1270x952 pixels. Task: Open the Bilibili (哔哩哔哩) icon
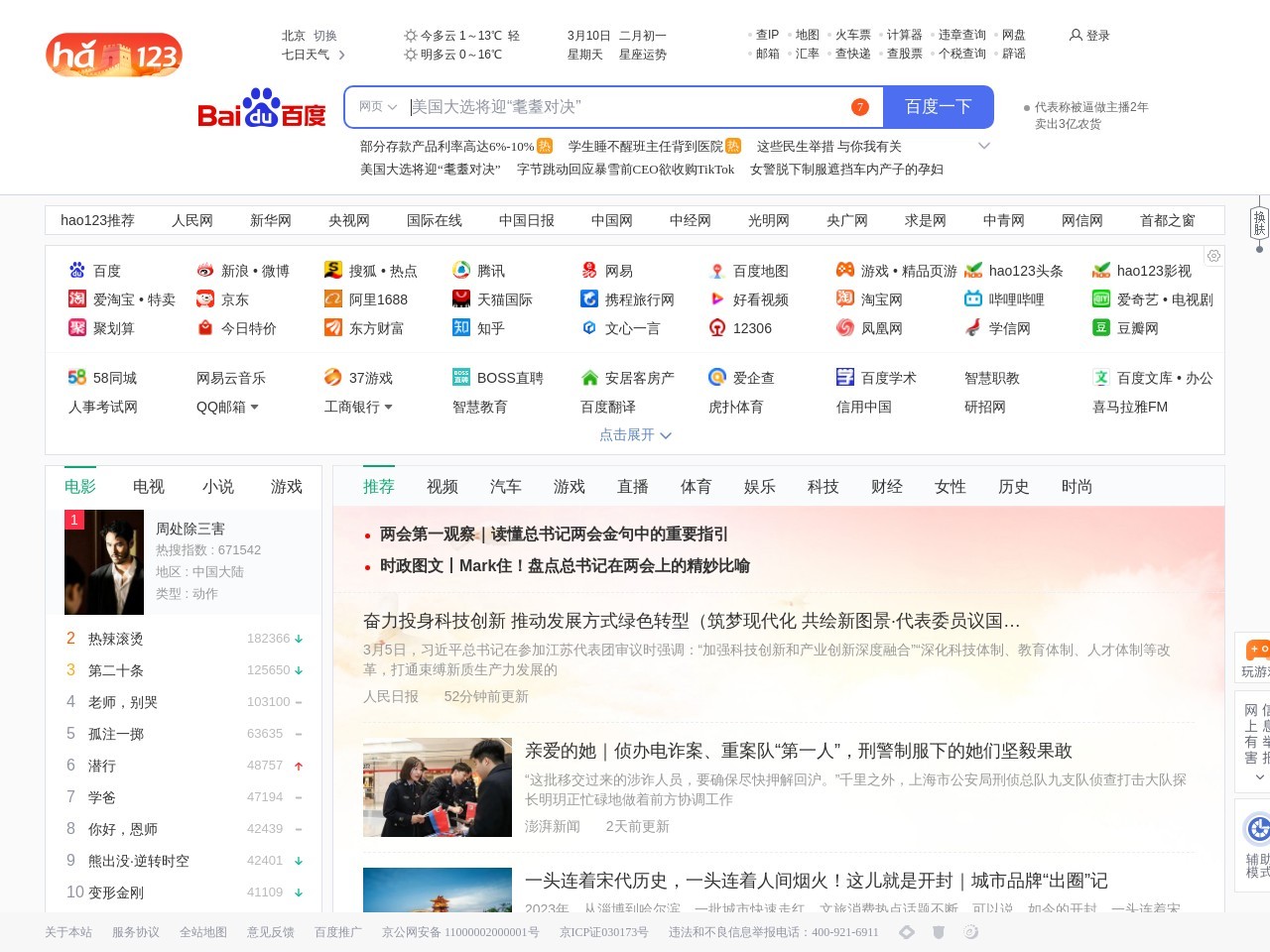[973, 299]
